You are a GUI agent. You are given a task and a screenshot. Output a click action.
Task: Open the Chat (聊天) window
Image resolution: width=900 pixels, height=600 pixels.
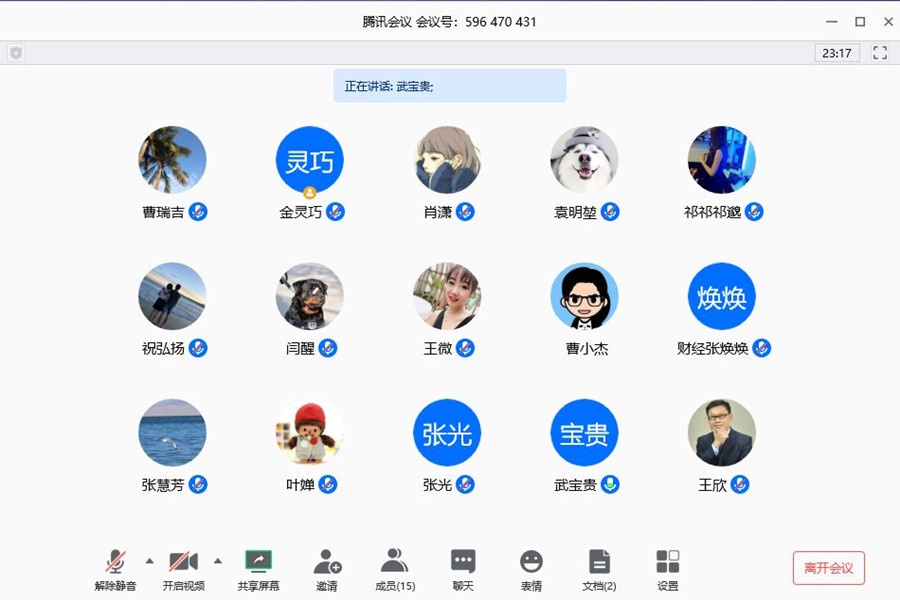coord(463,562)
